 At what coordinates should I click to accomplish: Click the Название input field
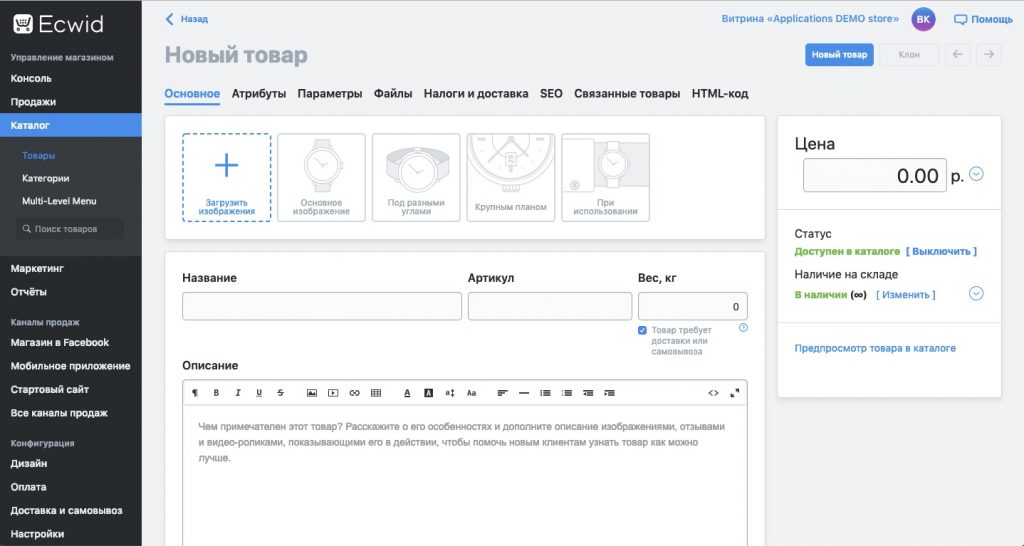(322, 306)
